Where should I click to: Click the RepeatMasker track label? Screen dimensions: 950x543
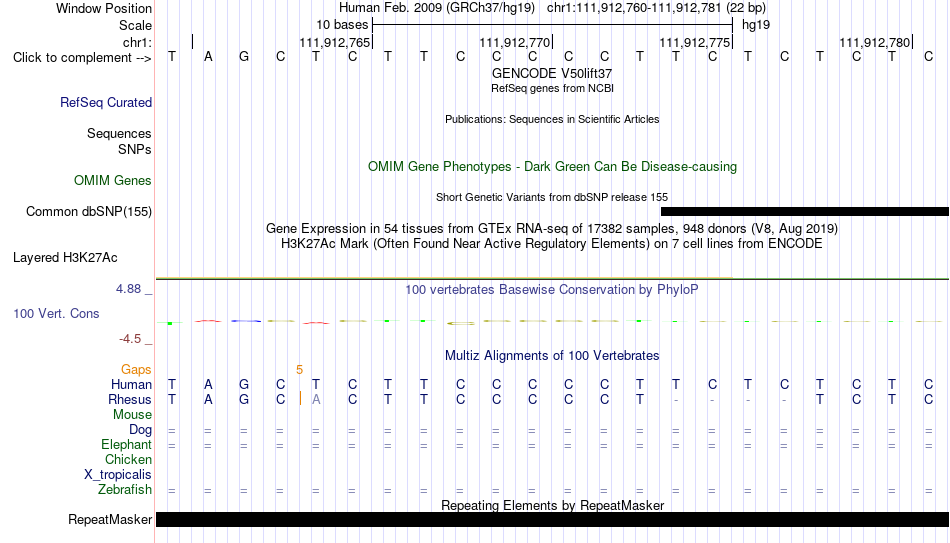110,520
